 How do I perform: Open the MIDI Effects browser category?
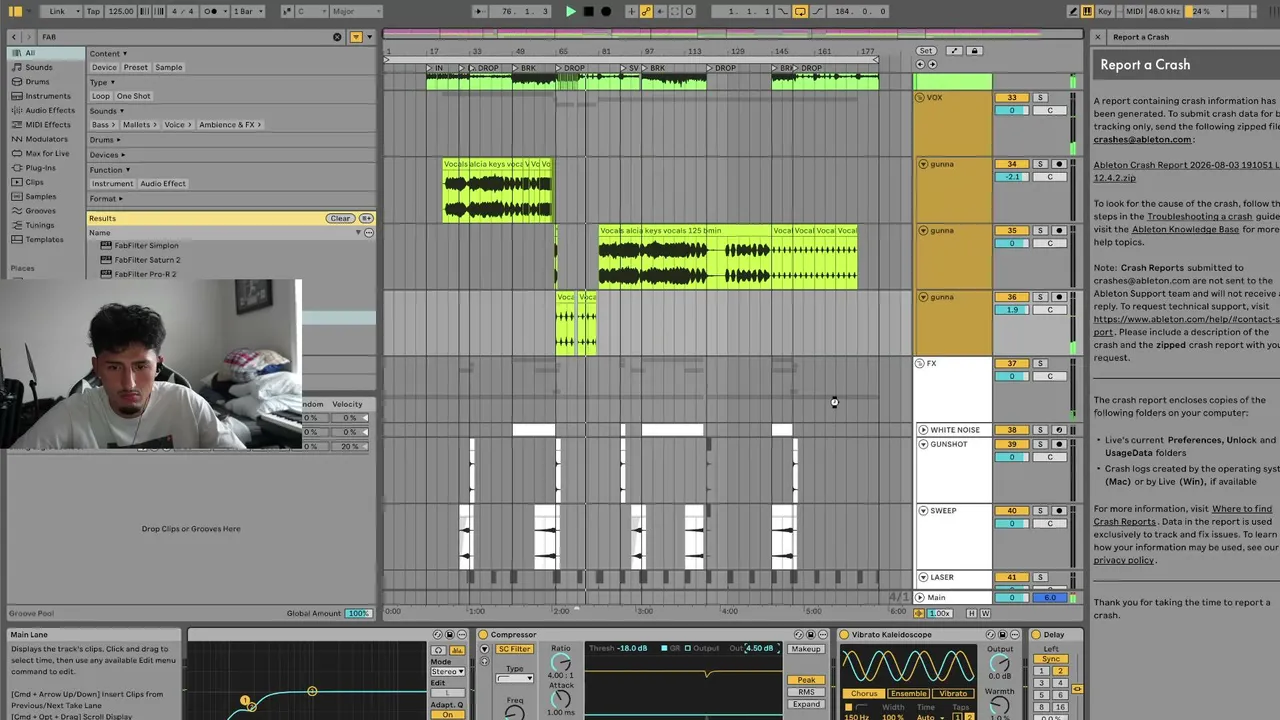[x=48, y=125]
